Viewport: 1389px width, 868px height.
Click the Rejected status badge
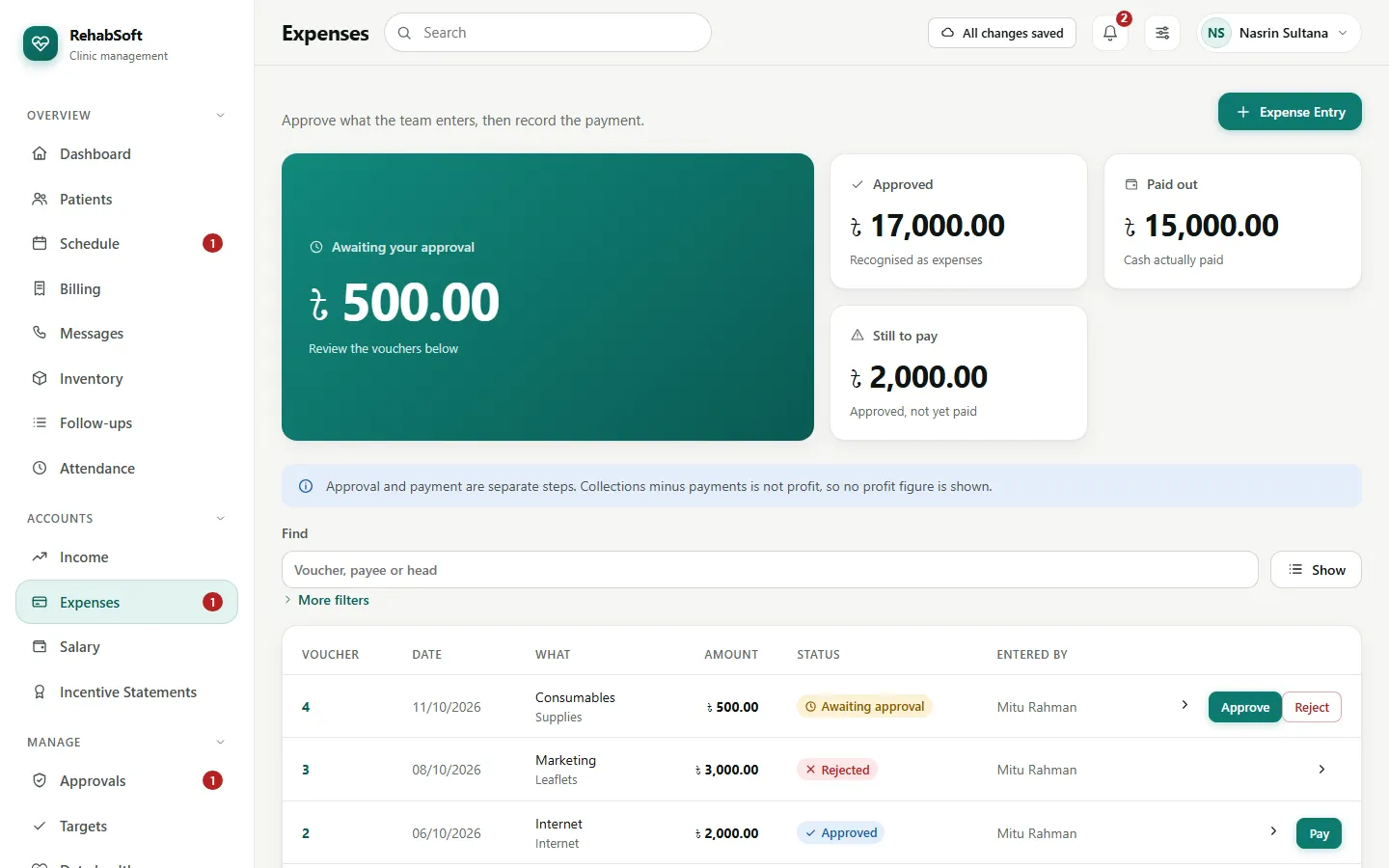837,770
